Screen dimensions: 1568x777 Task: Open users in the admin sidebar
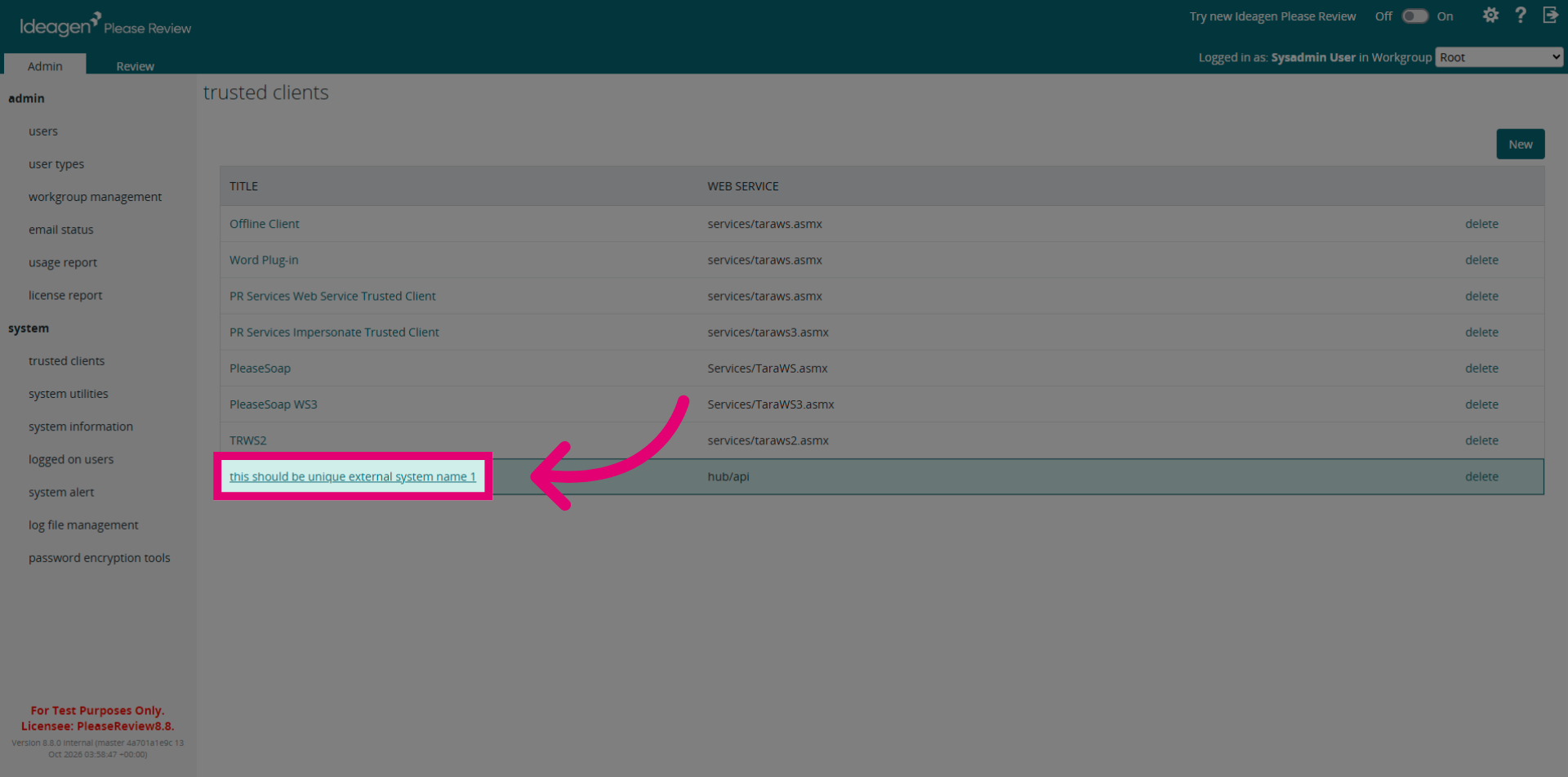43,132
